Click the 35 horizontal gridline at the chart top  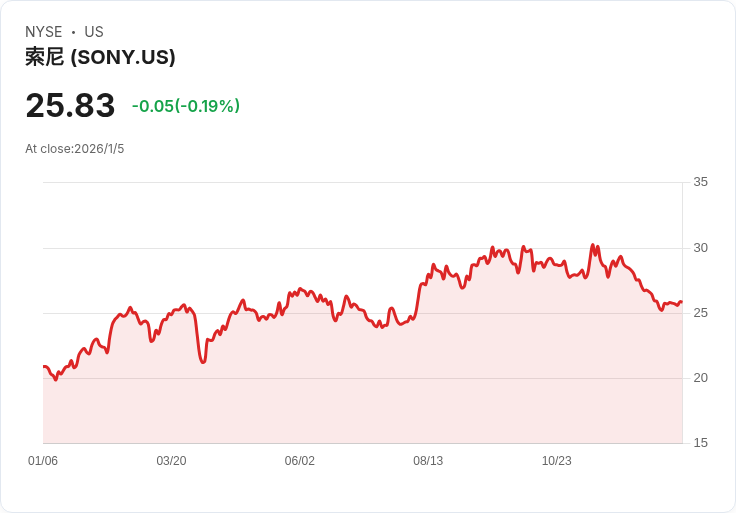point(360,182)
